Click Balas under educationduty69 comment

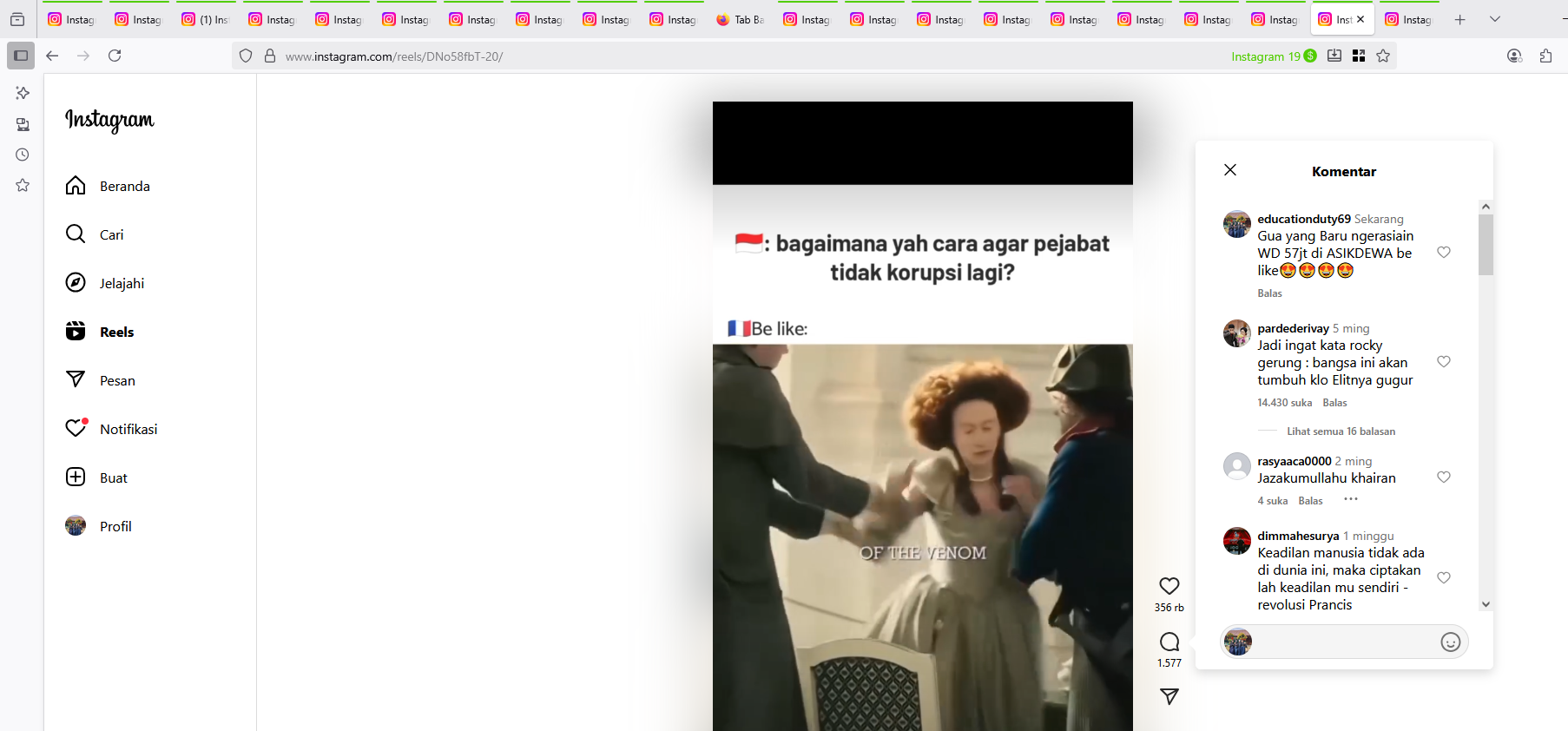point(1269,293)
